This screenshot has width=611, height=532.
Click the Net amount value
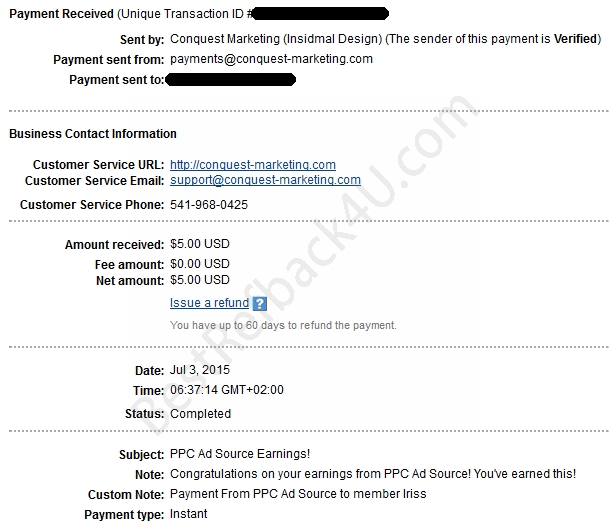click(x=200, y=280)
